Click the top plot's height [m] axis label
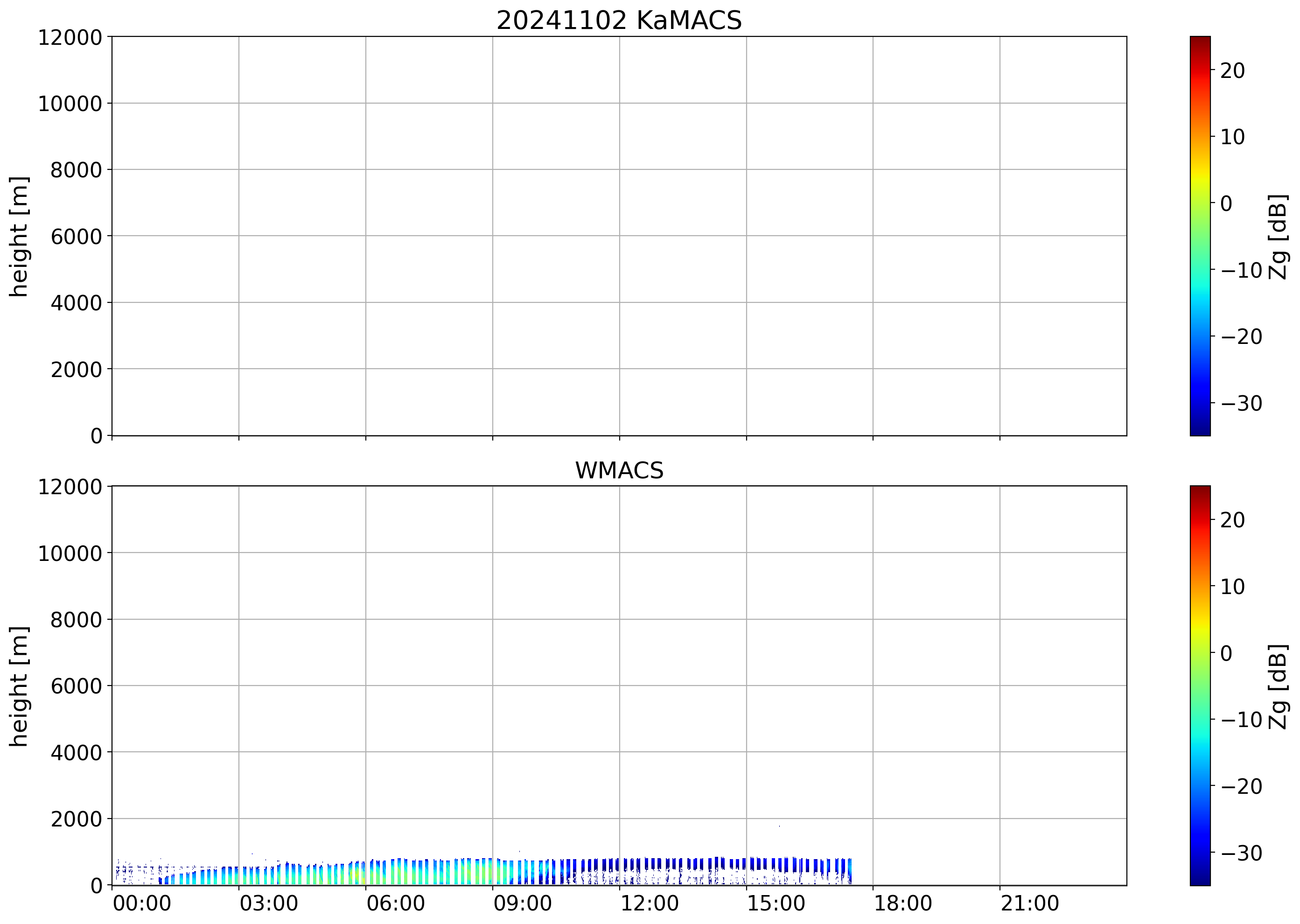 coord(19,236)
